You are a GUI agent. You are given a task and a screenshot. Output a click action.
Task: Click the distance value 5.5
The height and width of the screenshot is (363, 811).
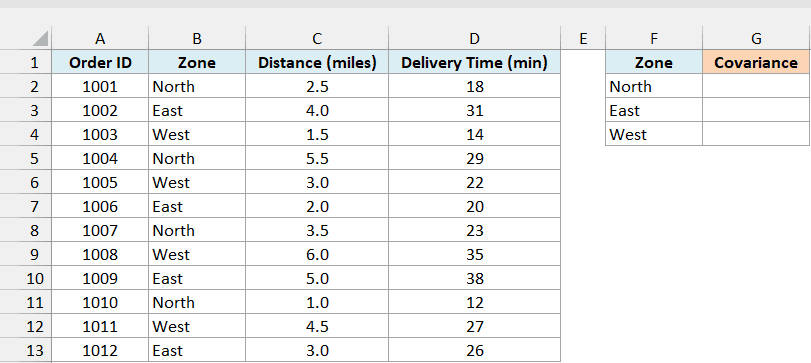(x=317, y=158)
